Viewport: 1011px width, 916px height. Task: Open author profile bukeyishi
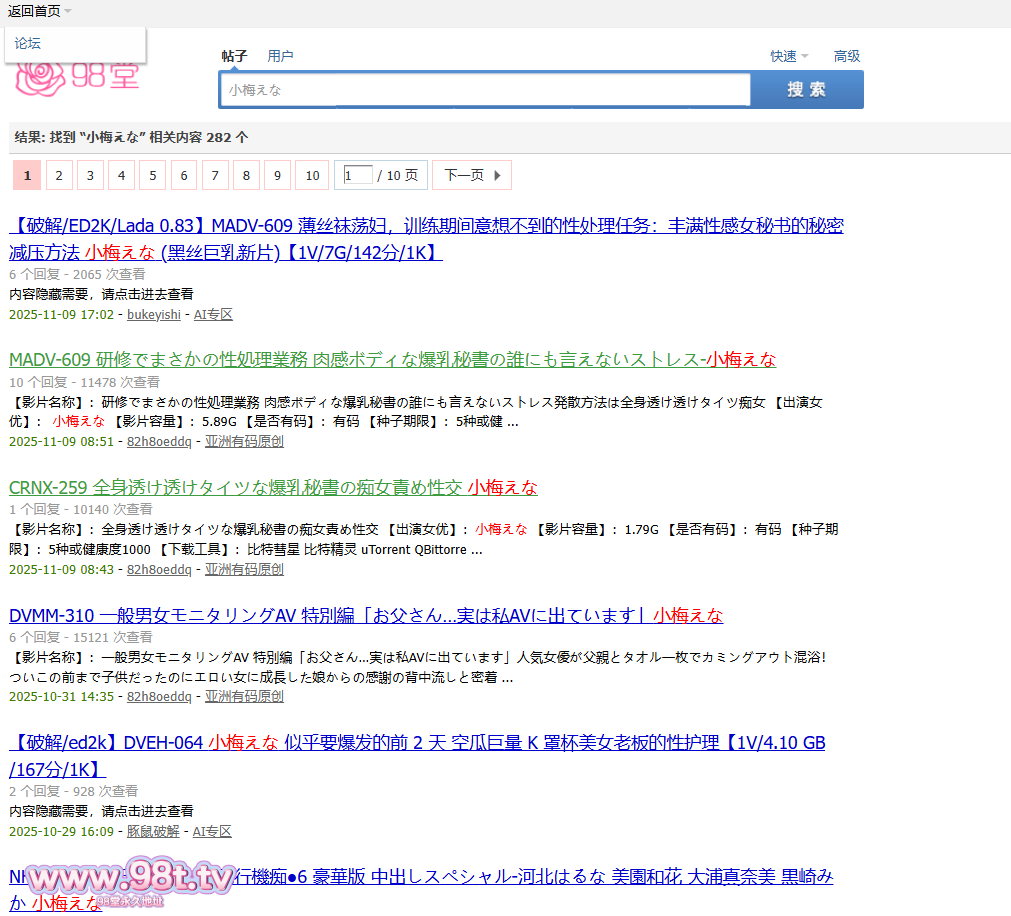pos(154,315)
